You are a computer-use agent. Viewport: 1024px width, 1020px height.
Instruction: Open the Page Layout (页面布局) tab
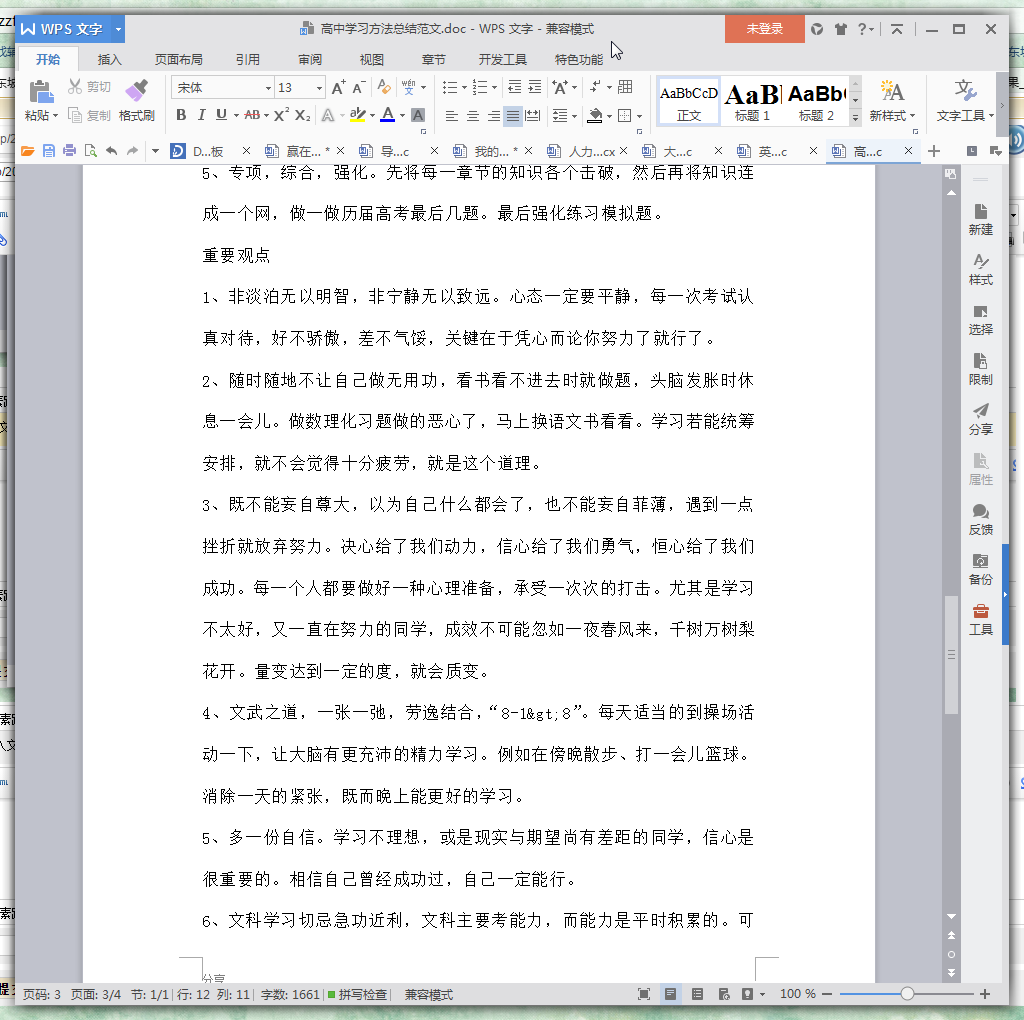click(x=178, y=59)
